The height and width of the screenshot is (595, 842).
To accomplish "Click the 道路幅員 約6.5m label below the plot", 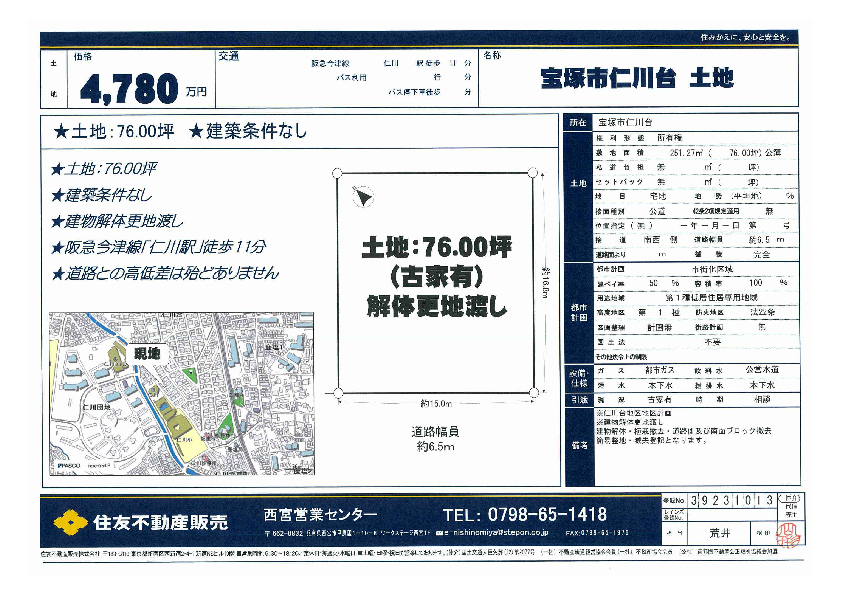I will [434, 440].
